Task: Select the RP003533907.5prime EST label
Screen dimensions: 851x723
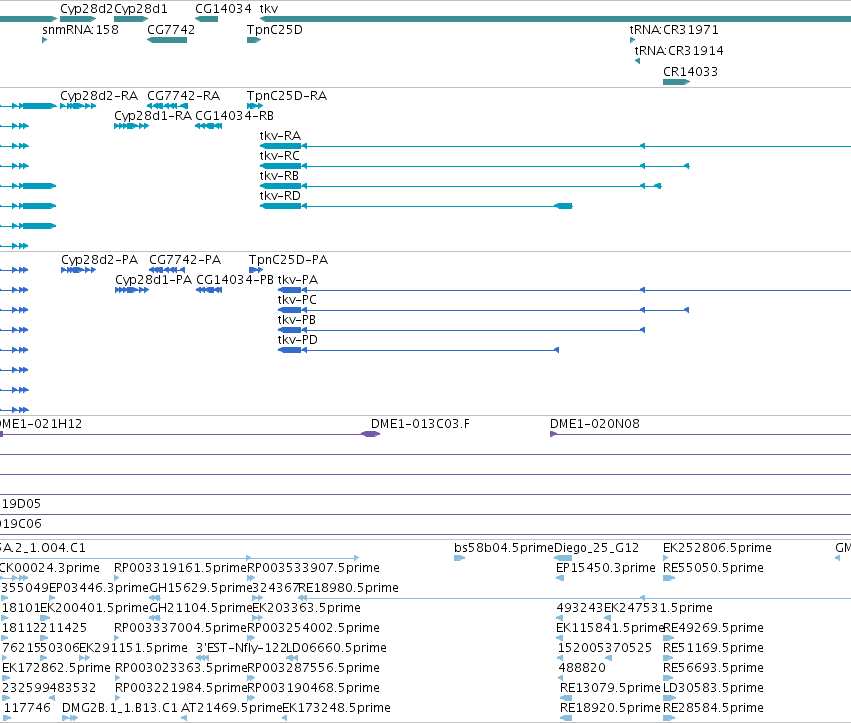Action: coord(314,568)
